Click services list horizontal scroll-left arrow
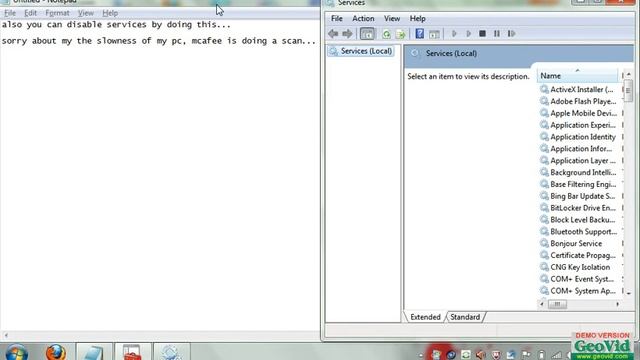640x360 pixels. pos(542,304)
